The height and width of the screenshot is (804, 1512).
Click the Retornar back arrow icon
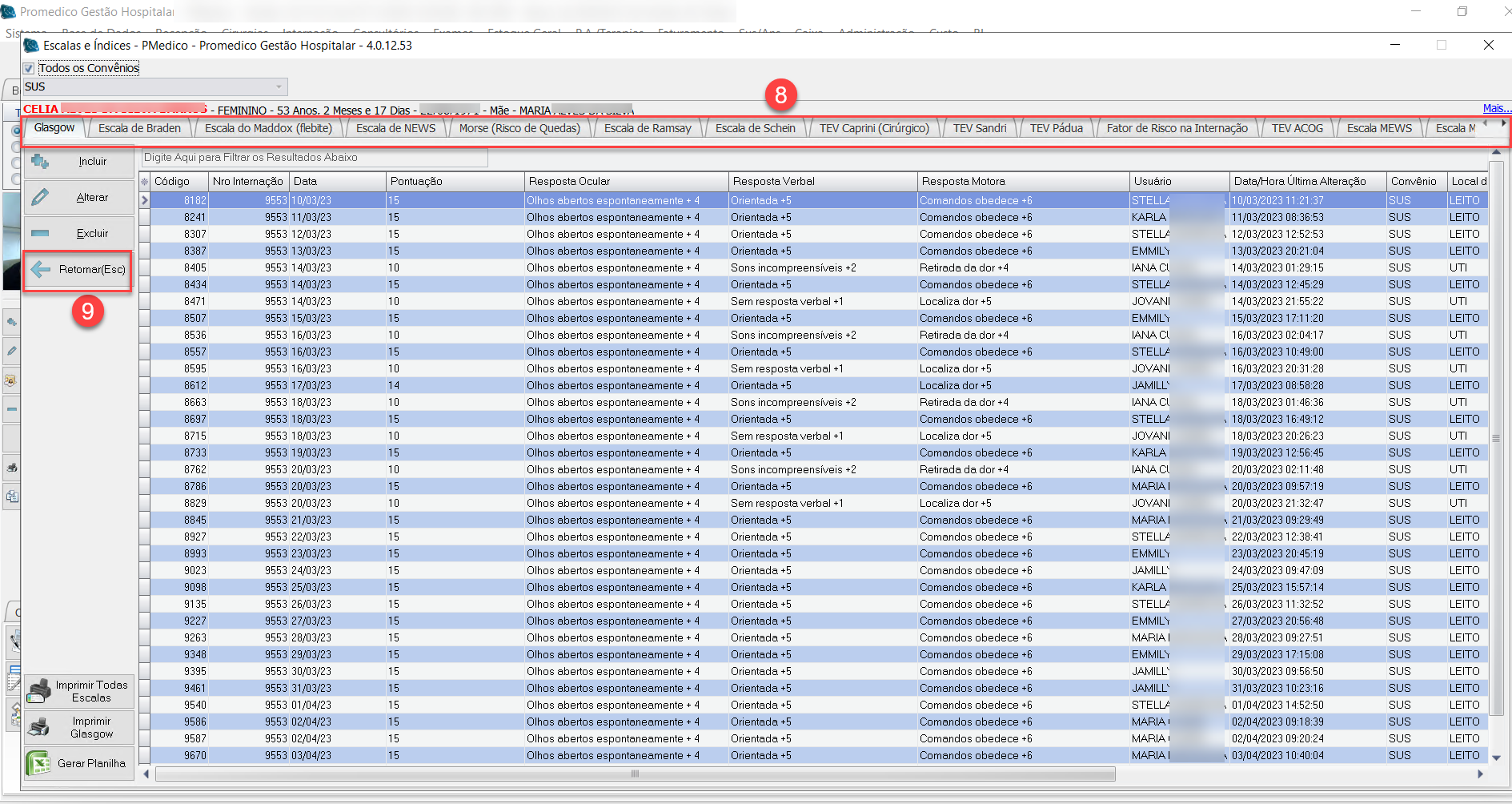tap(41, 270)
